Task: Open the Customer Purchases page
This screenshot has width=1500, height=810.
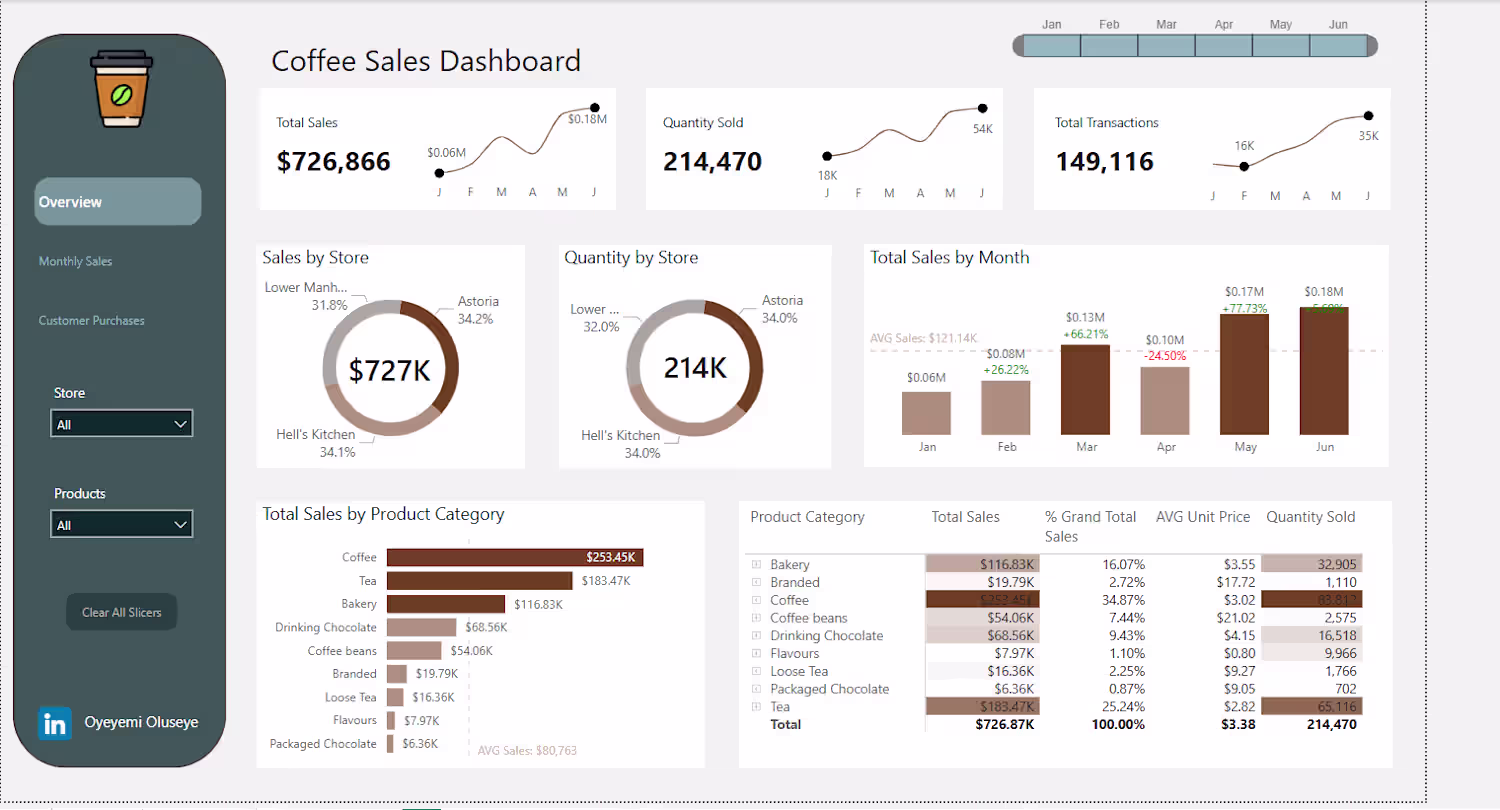Action: [x=92, y=321]
